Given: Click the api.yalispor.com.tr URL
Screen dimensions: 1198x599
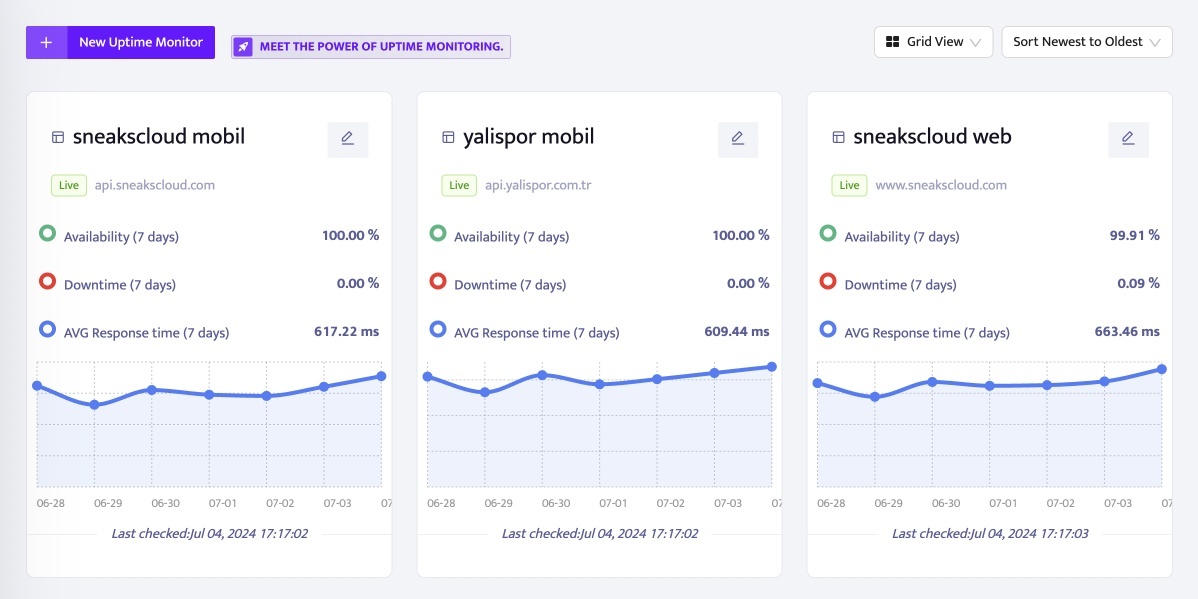Looking at the screenshot, I should (538, 185).
